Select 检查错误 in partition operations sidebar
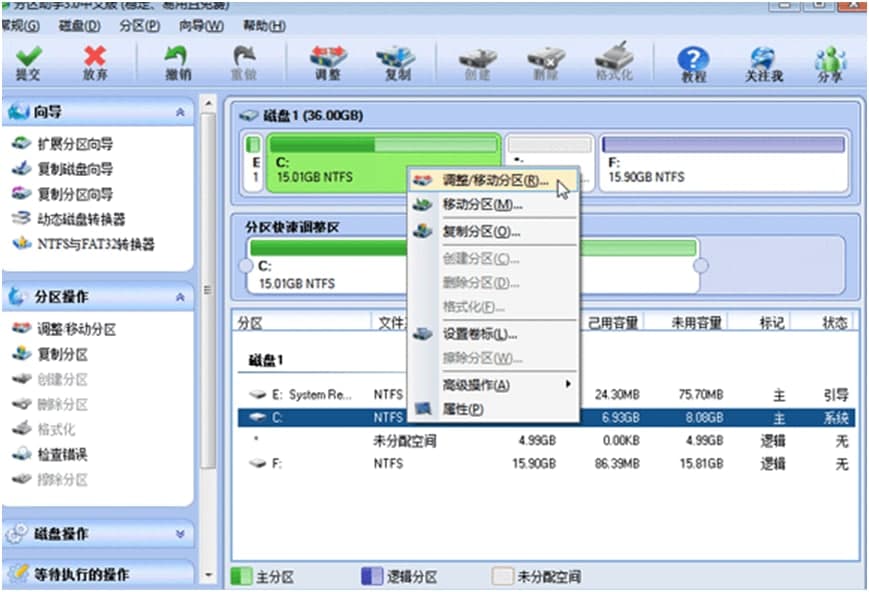This screenshot has height=592, width=869. coord(50,455)
